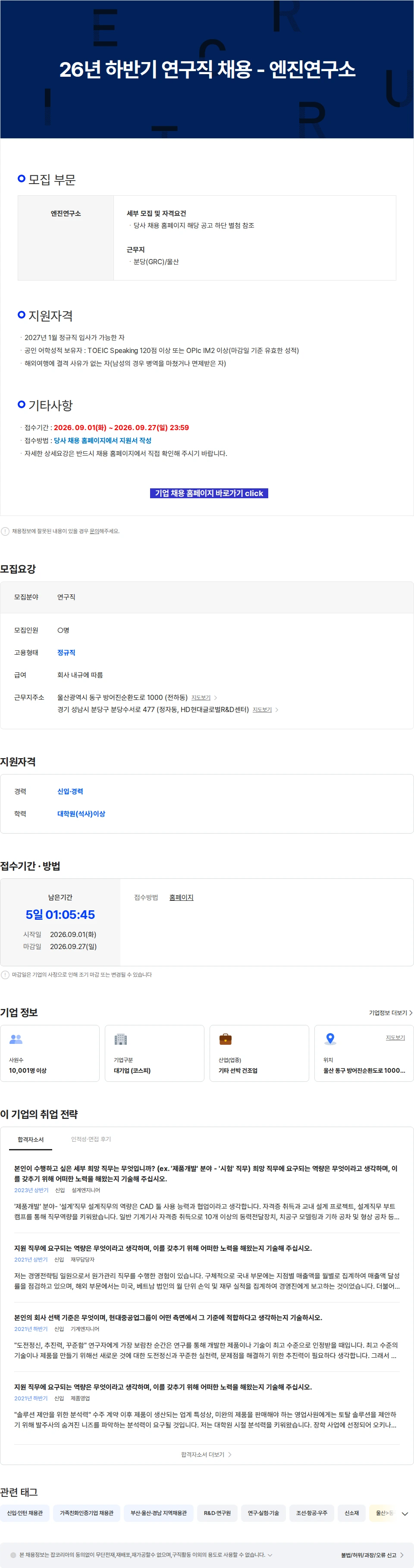Open the 2021년 하반기 기계엔지니어 essay entry
Screen dimensions: 414x1568
coord(168,1317)
